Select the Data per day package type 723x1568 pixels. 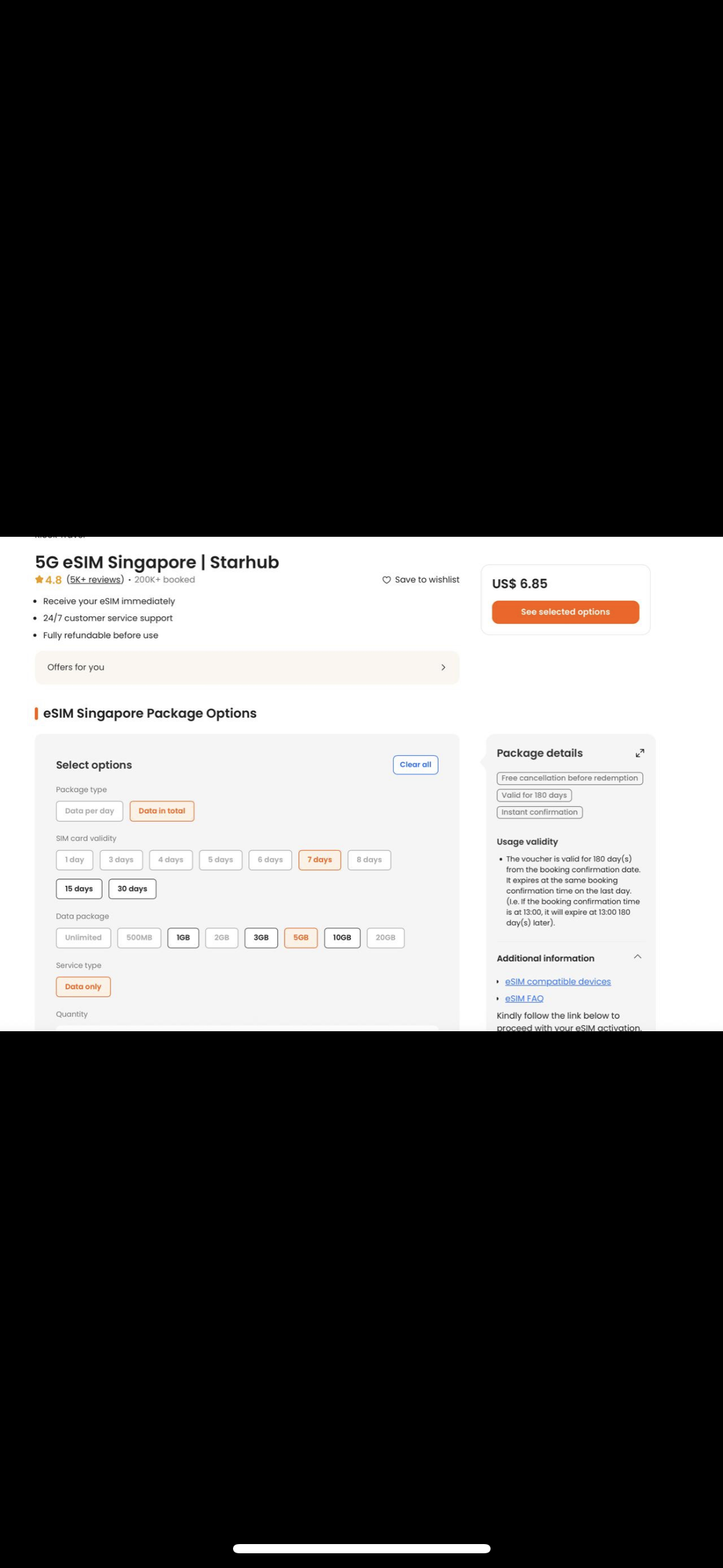[90, 811]
